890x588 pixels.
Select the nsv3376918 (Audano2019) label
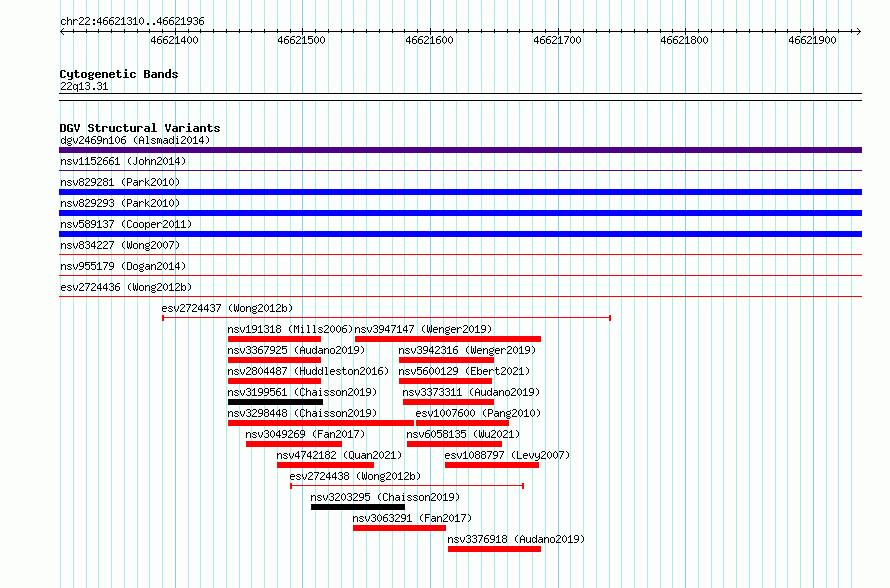pos(517,539)
